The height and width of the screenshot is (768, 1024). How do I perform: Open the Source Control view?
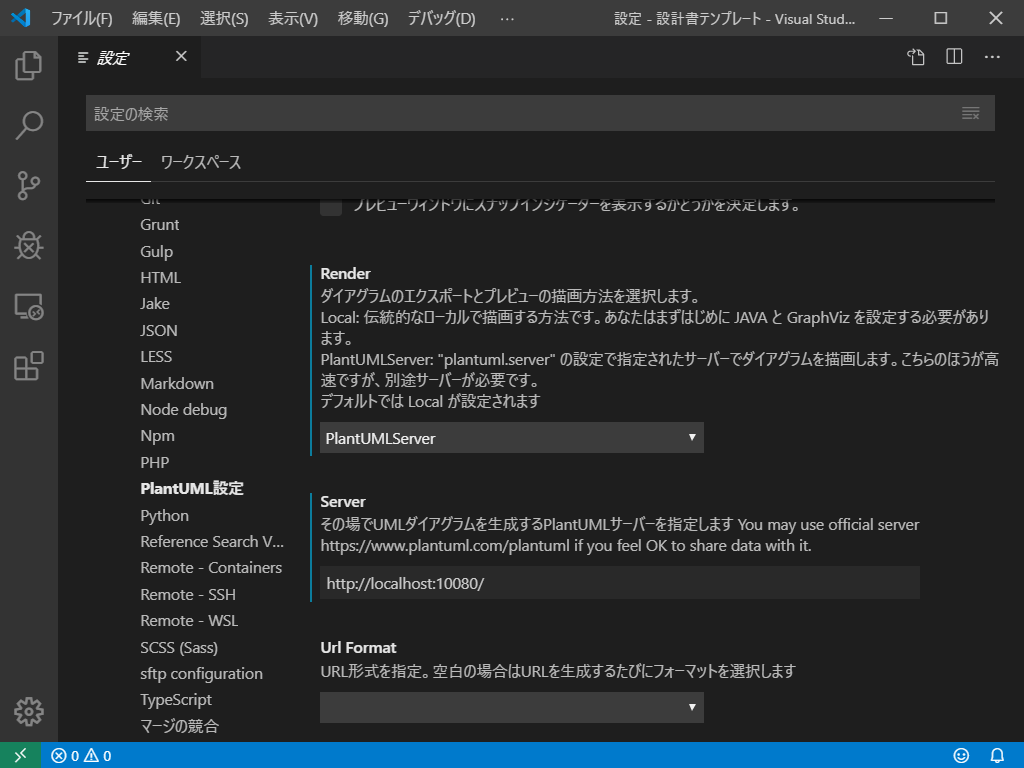(x=29, y=185)
